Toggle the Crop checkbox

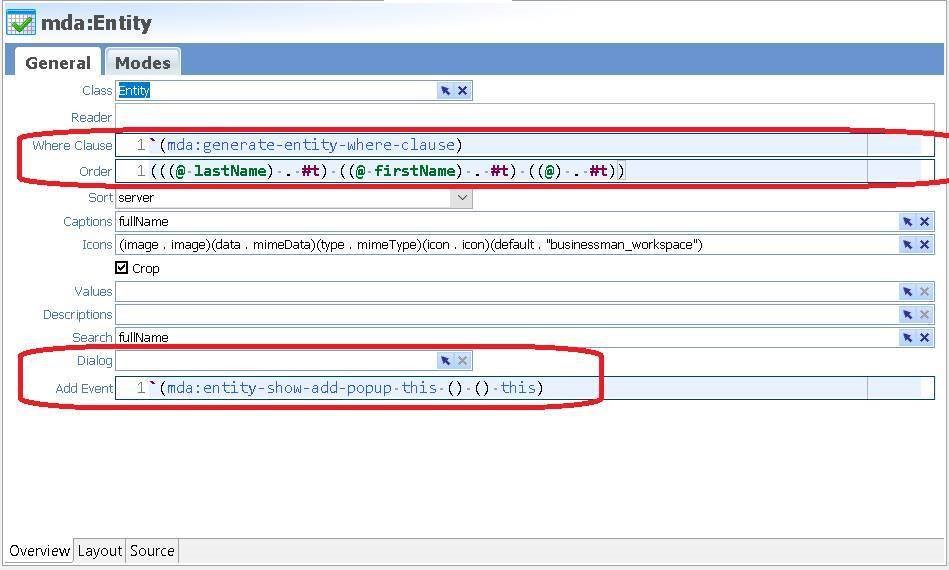point(122,268)
